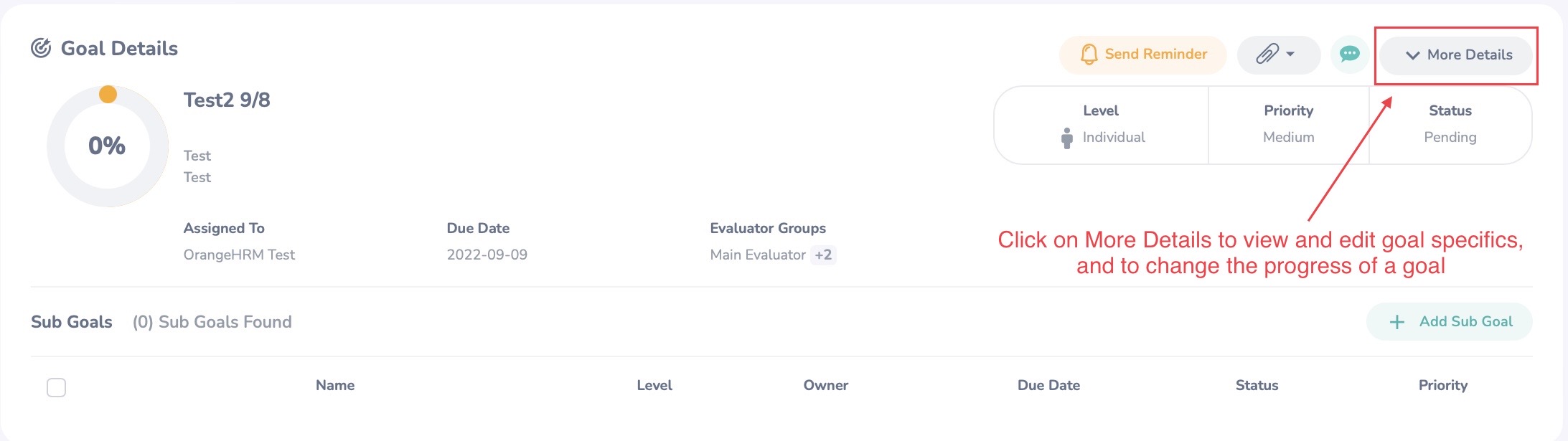
Task: Sort sub goals by Due Date column
Action: coord(1048,385)
